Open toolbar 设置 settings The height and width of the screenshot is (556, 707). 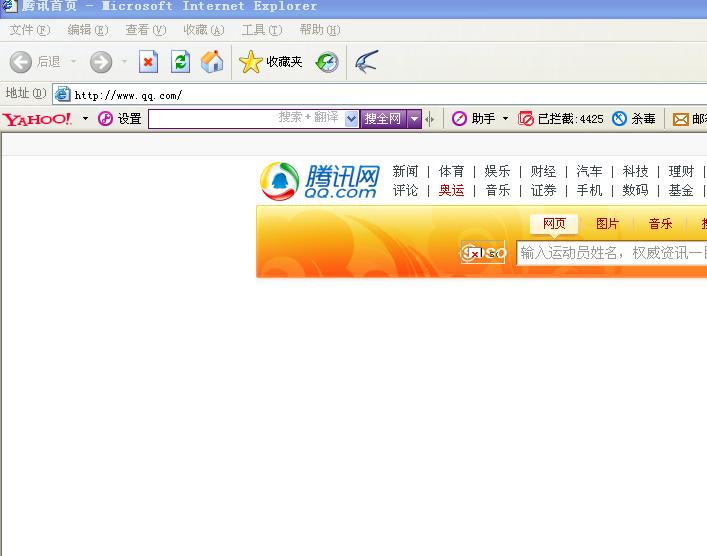click(119, 119)
